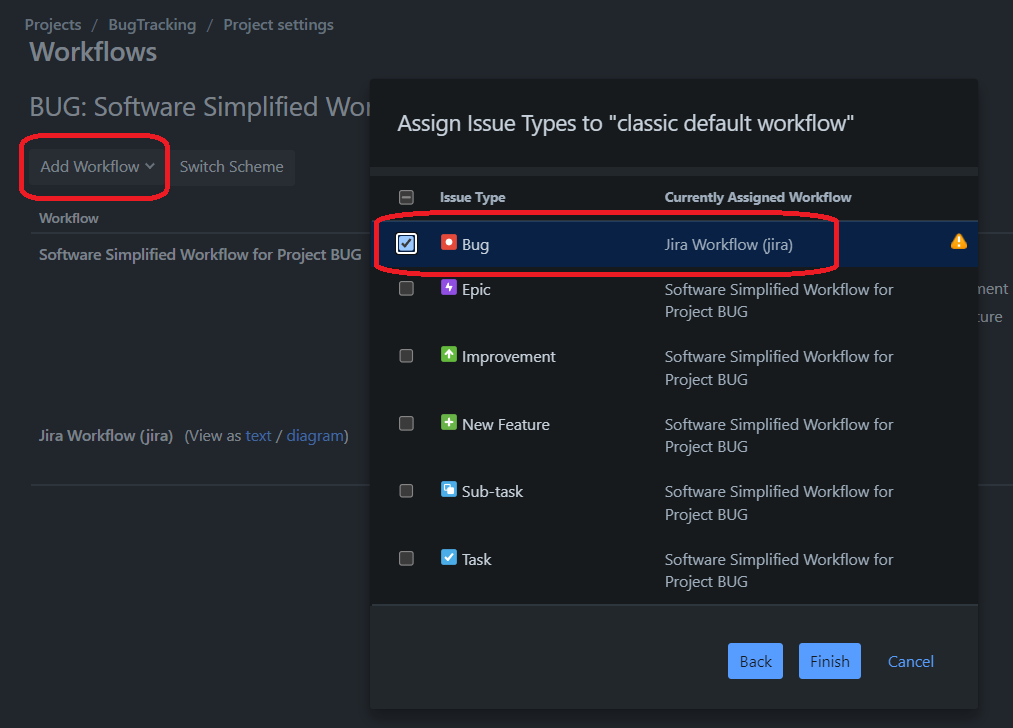Click the green New Feature plus icon
1013x728 pixels.
(449, 423)
